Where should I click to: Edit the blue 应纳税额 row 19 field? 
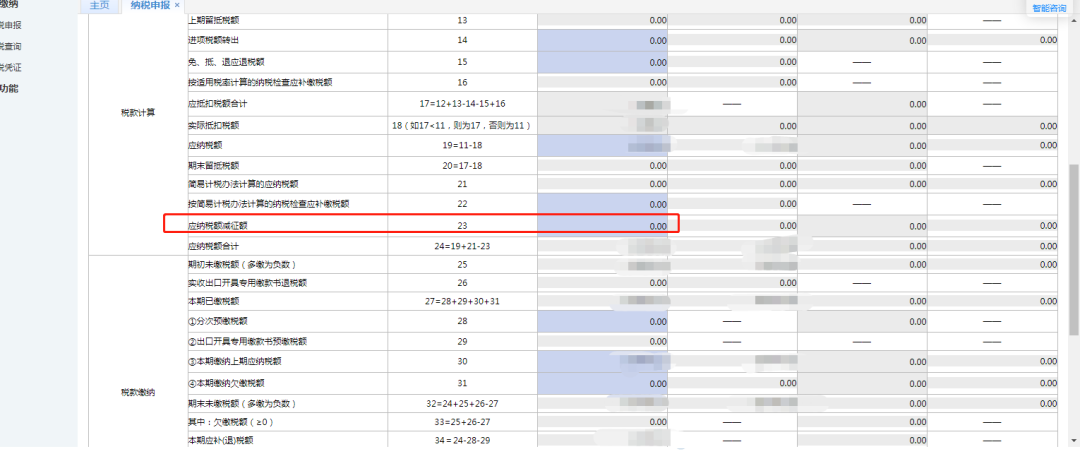602,145
